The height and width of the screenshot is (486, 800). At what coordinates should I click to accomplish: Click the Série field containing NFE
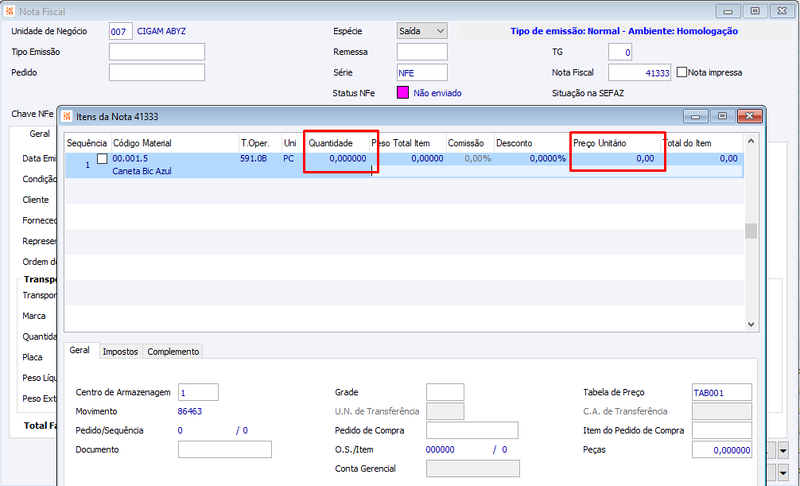pos(422,72)
